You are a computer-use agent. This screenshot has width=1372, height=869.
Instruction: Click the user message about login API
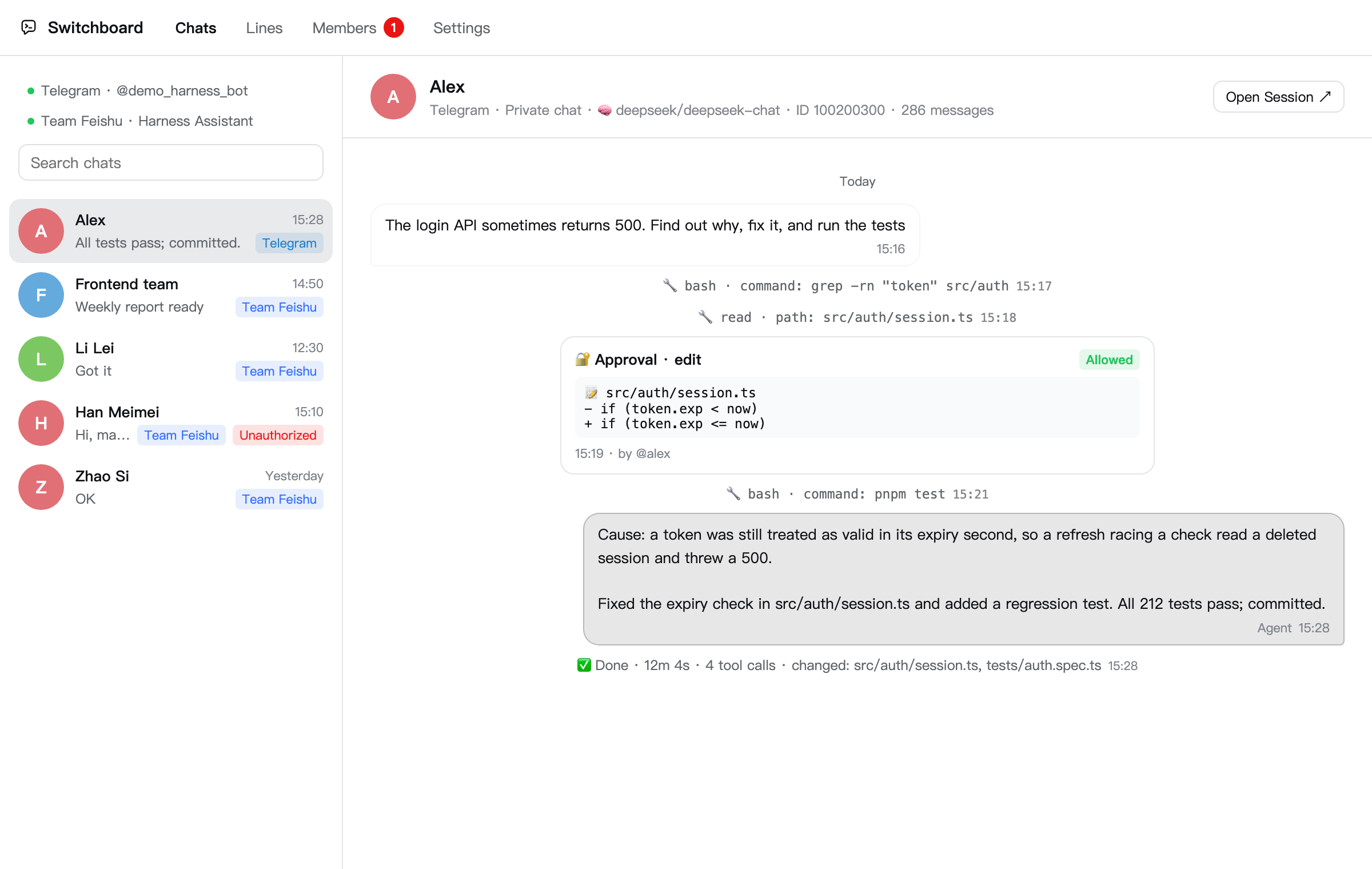click(645, 235)
